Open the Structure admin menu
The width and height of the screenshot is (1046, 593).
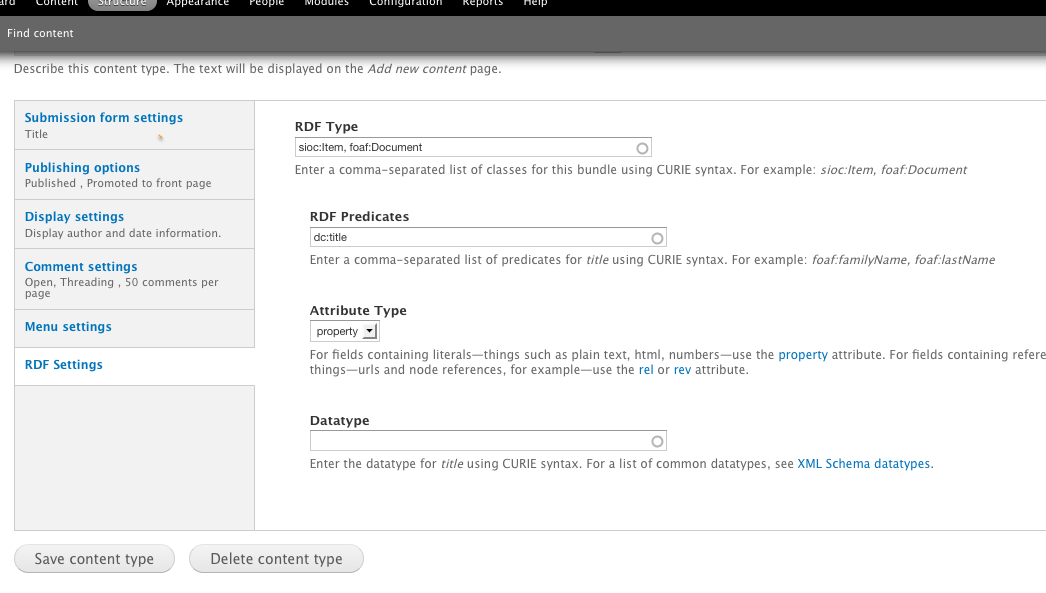pyautogui.click(x=121, y=4)
